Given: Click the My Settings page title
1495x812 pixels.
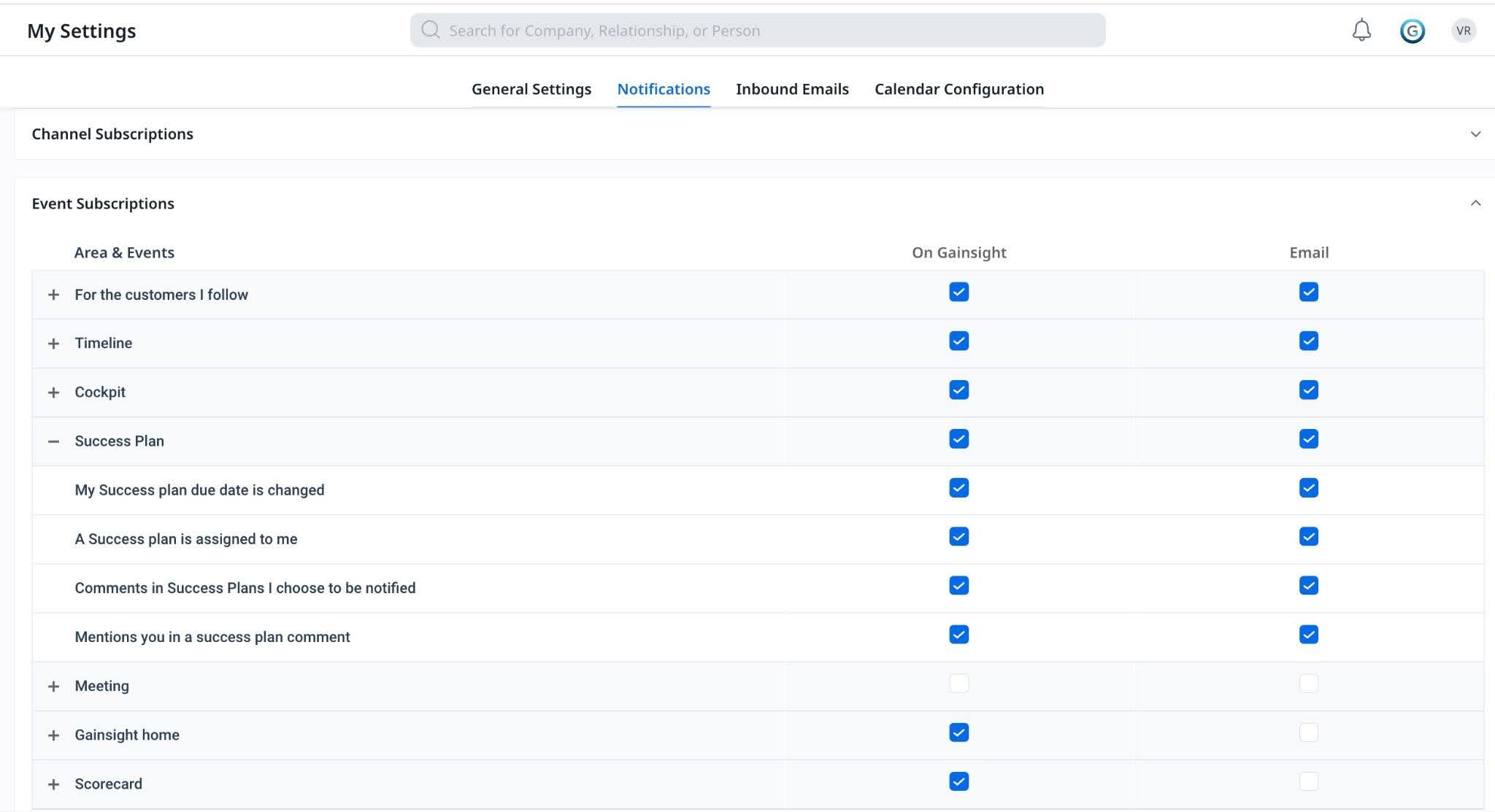Looking at the screenshot, I should coord(82,31).
